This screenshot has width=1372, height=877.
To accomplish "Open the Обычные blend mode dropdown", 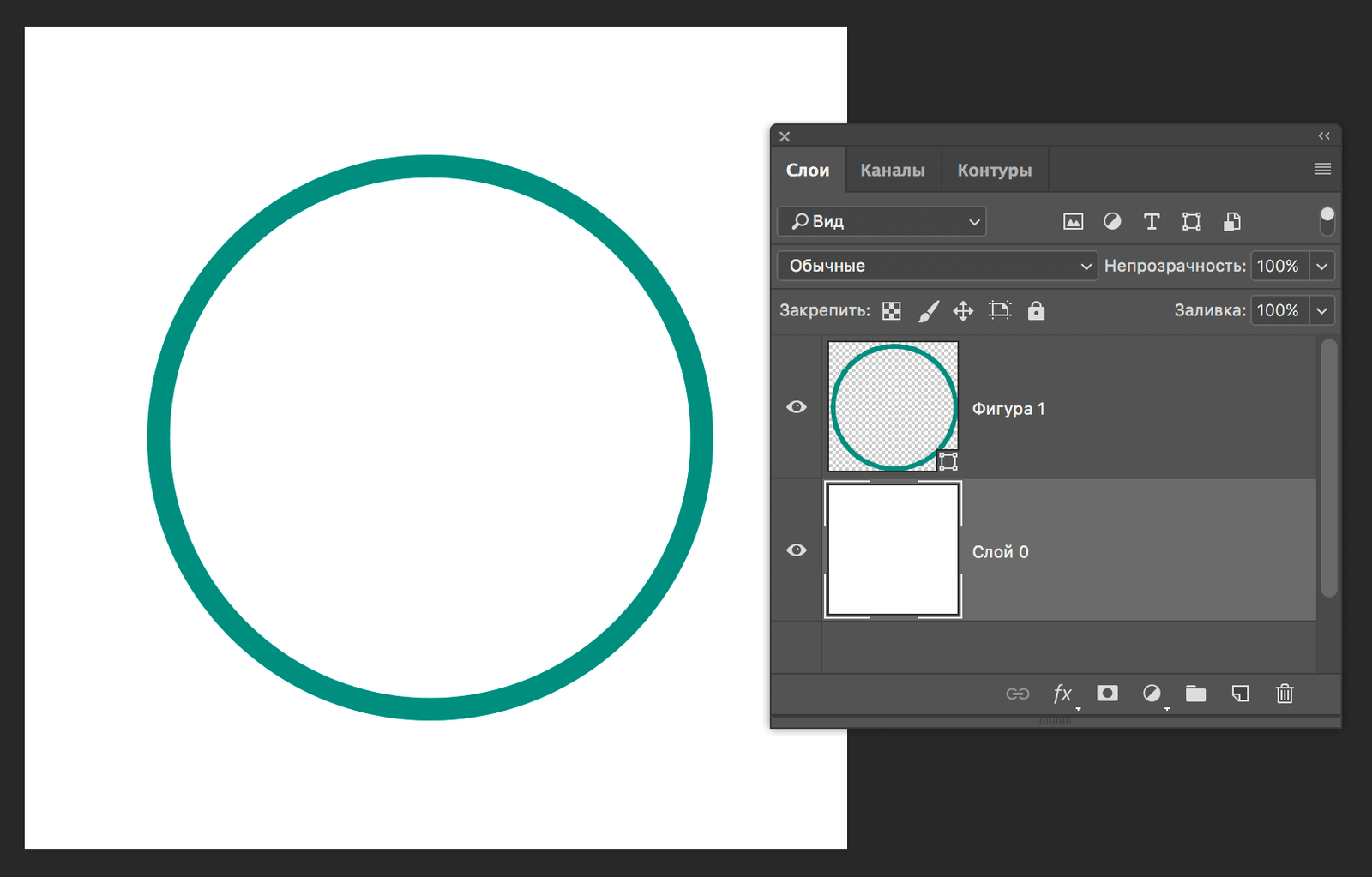I will pyautogui.click(x=936, y=266).
